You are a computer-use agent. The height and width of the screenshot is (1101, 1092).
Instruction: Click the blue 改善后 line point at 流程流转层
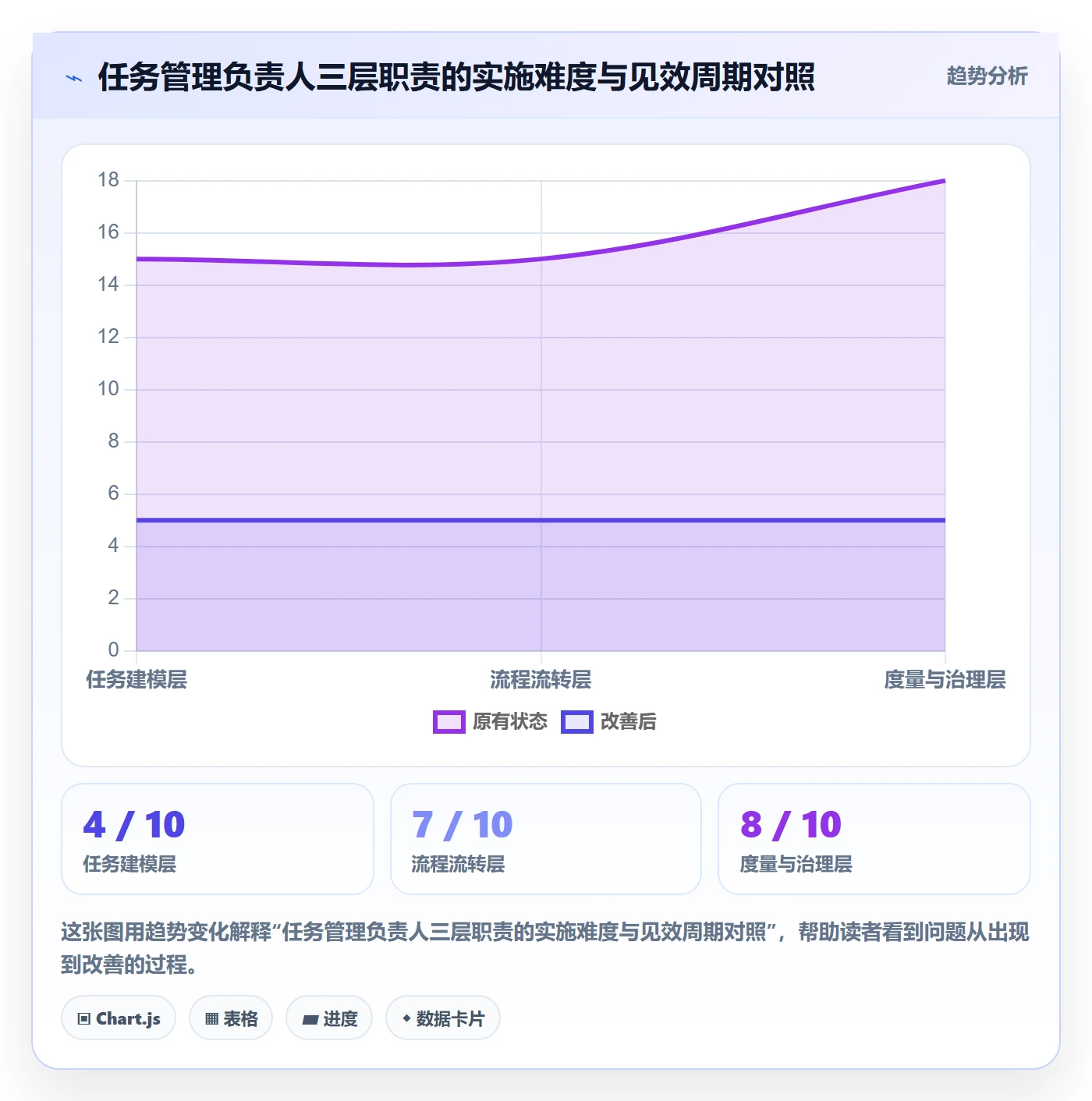click(x=541, y=520)
